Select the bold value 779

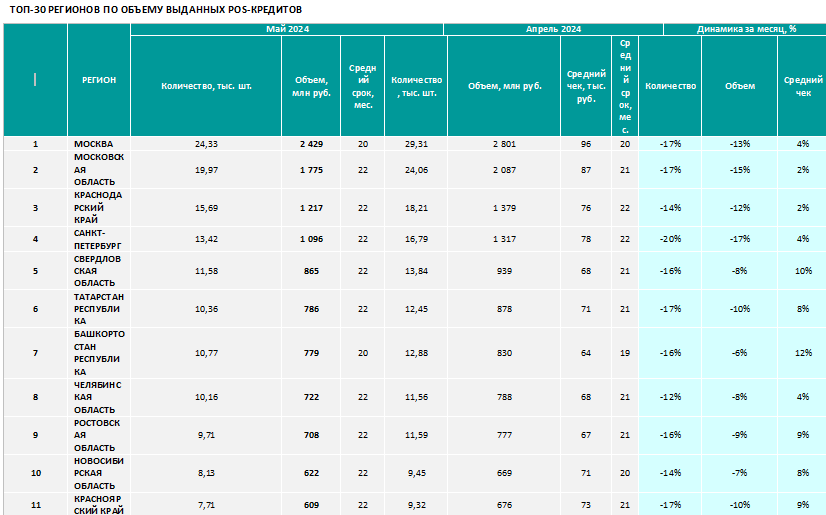tap(311, 353)
